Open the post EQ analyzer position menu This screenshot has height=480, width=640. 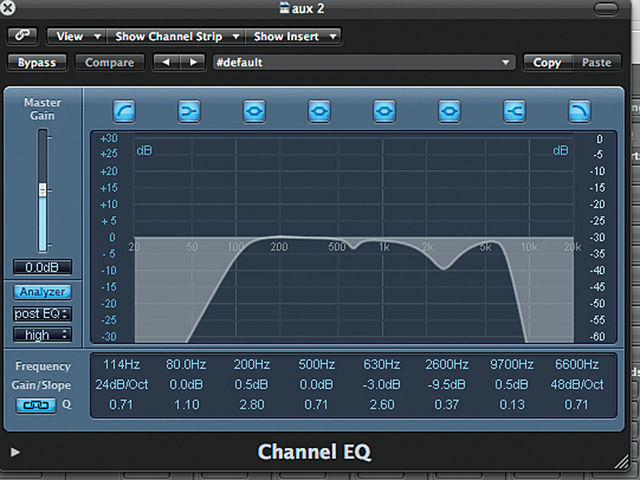coord(42,313)
